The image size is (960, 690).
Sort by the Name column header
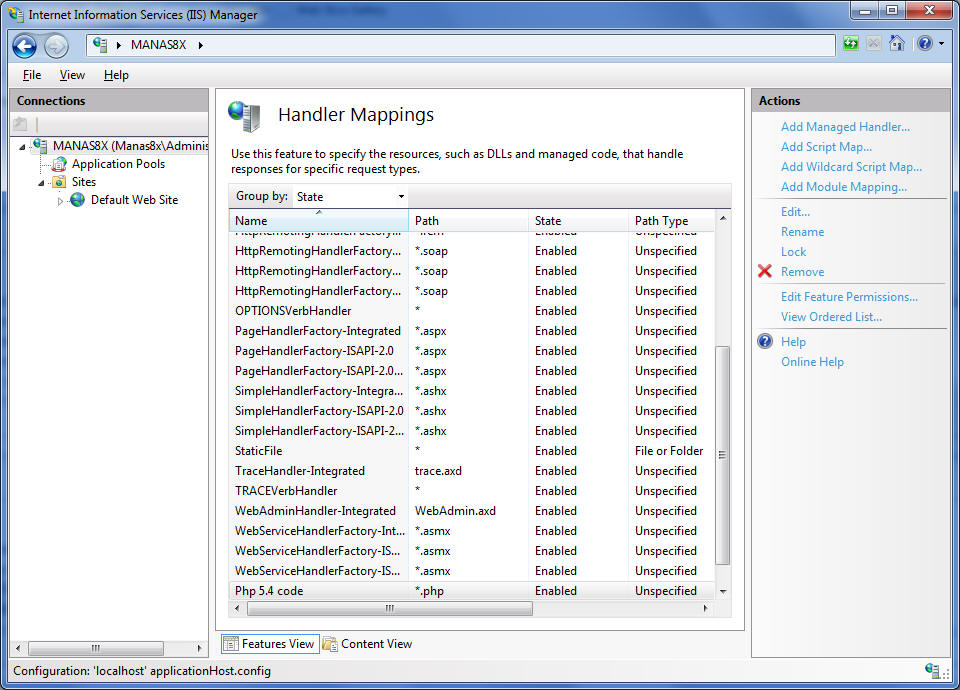[319, 220]
